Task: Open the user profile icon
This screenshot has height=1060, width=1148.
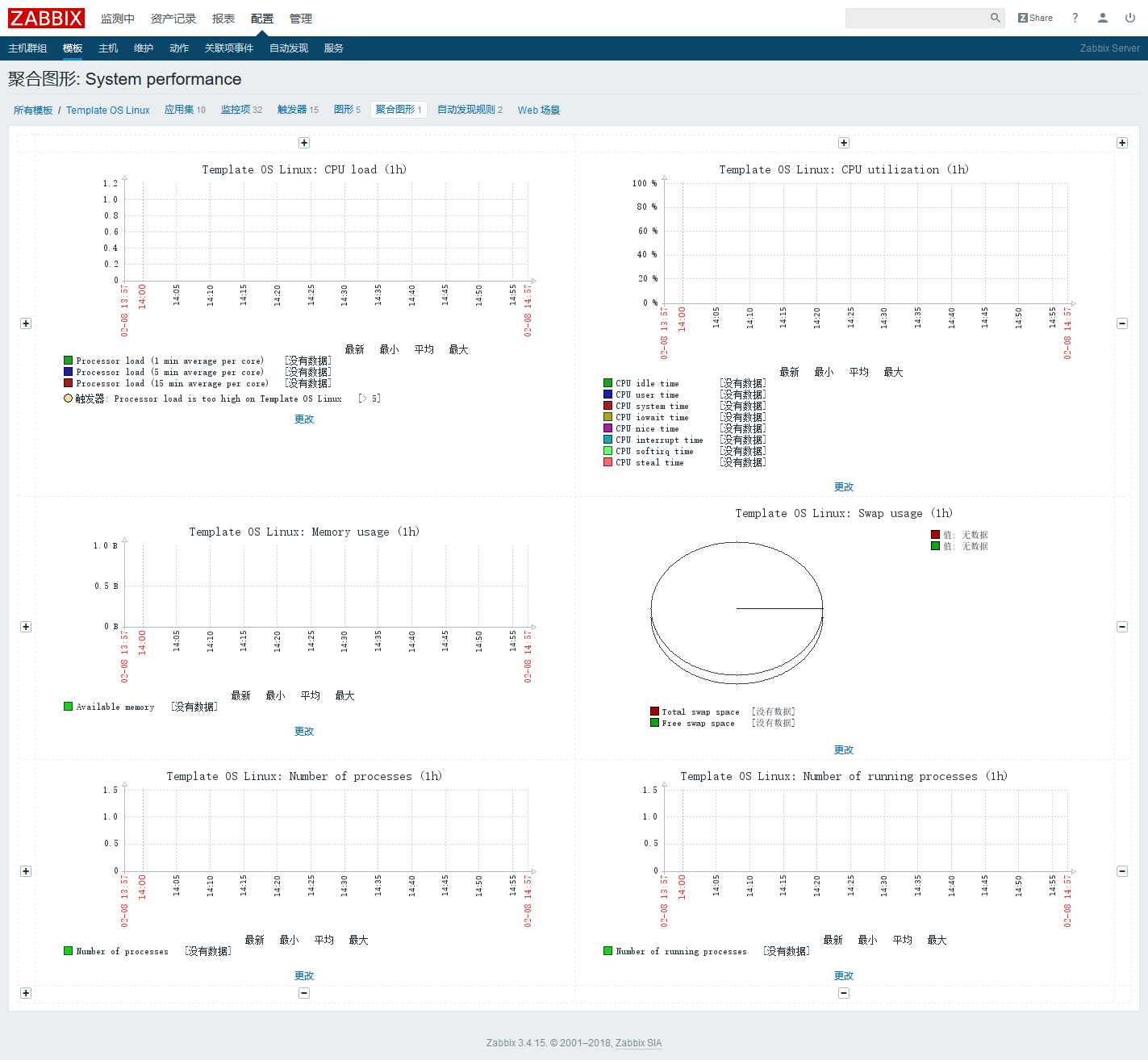Action: 1103,18
